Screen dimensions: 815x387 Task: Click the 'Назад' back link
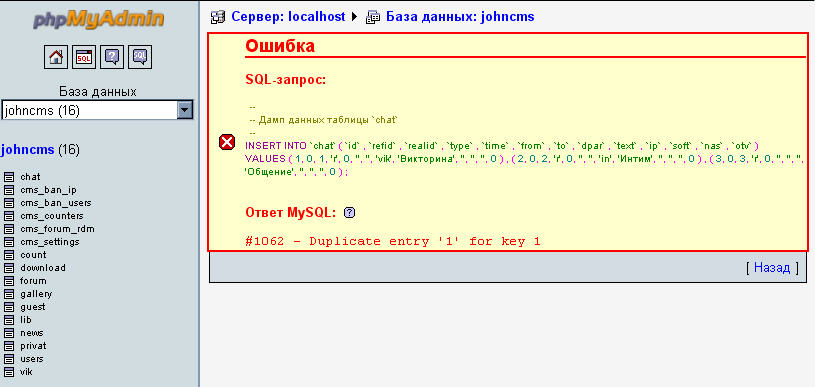(772, 268)
